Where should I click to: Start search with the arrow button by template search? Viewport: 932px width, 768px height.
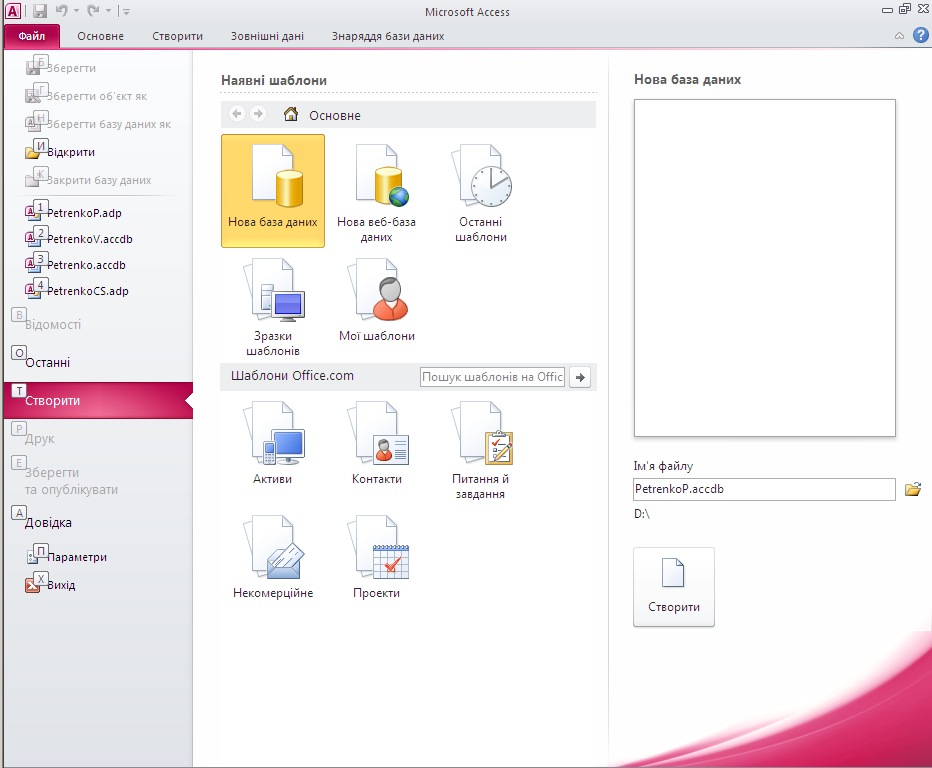click(580, 377)
